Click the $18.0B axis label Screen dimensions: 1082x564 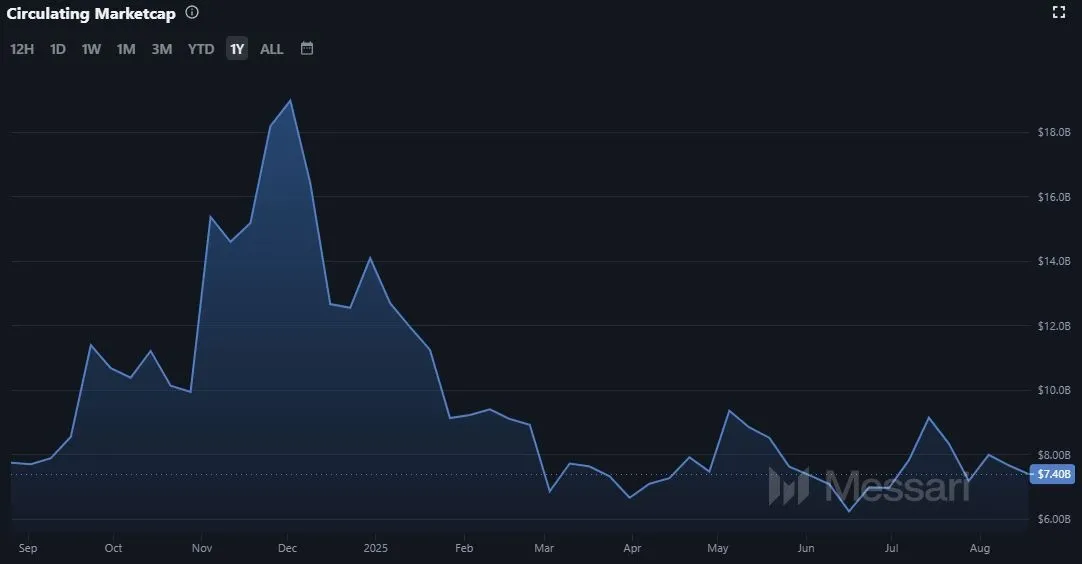pos(1054,132)
